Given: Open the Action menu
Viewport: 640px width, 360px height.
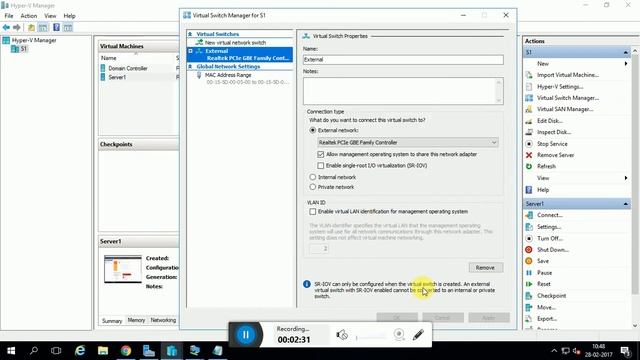Looking at the screenshot, I should coord(29,16).
